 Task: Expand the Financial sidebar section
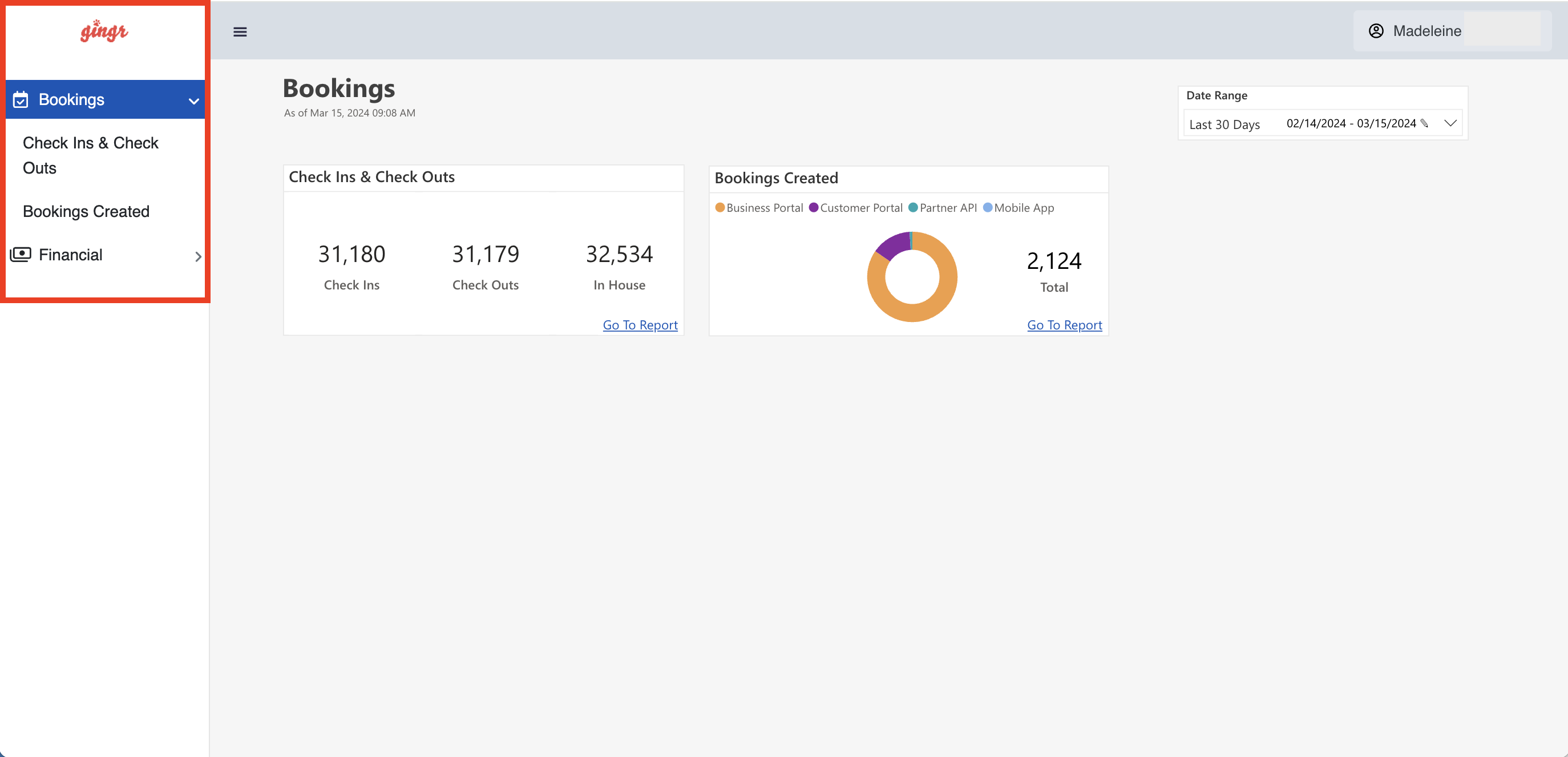click(x=198, y=256)
